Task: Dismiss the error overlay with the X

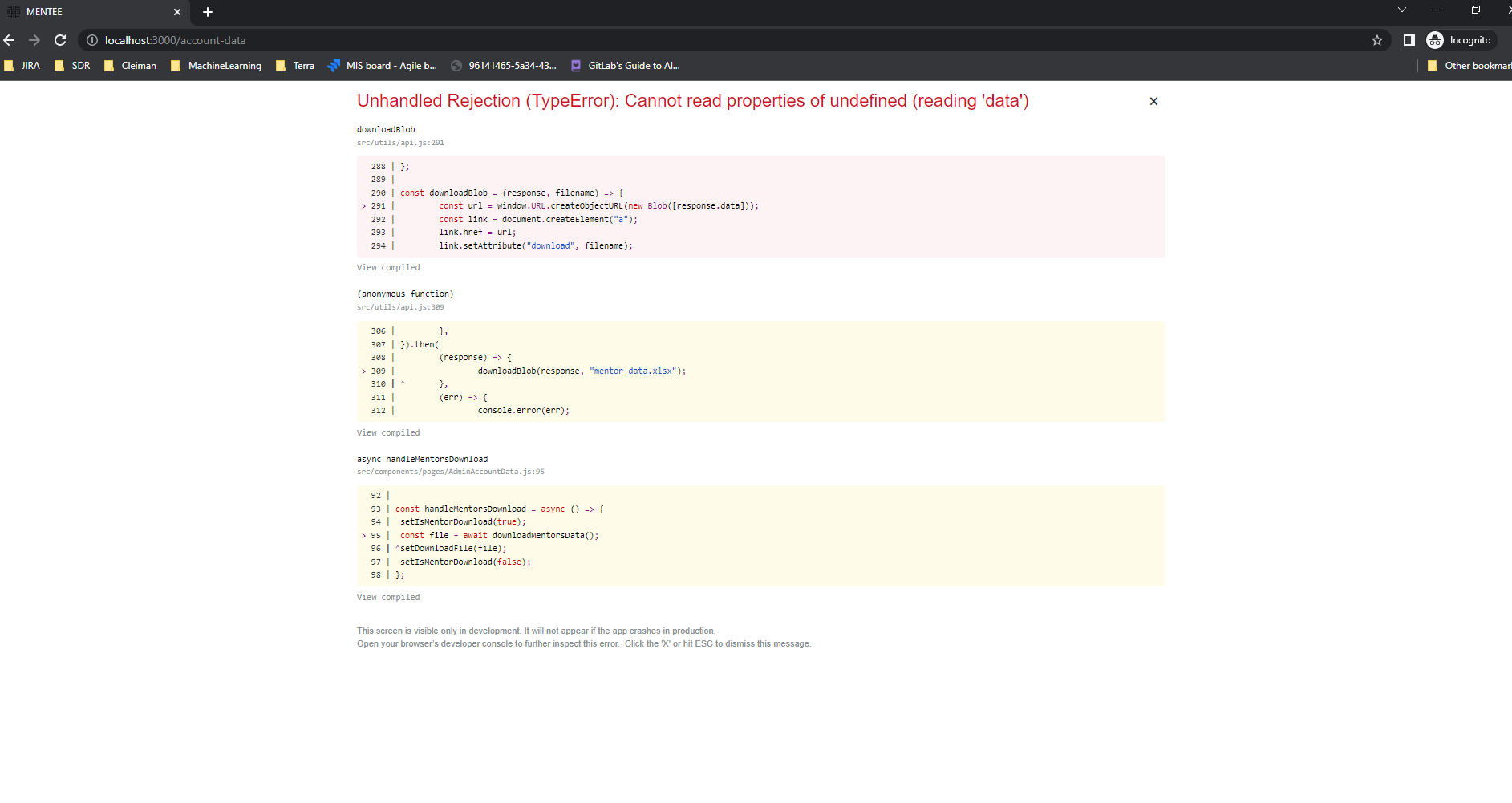Action: [x=1153, y=101]
